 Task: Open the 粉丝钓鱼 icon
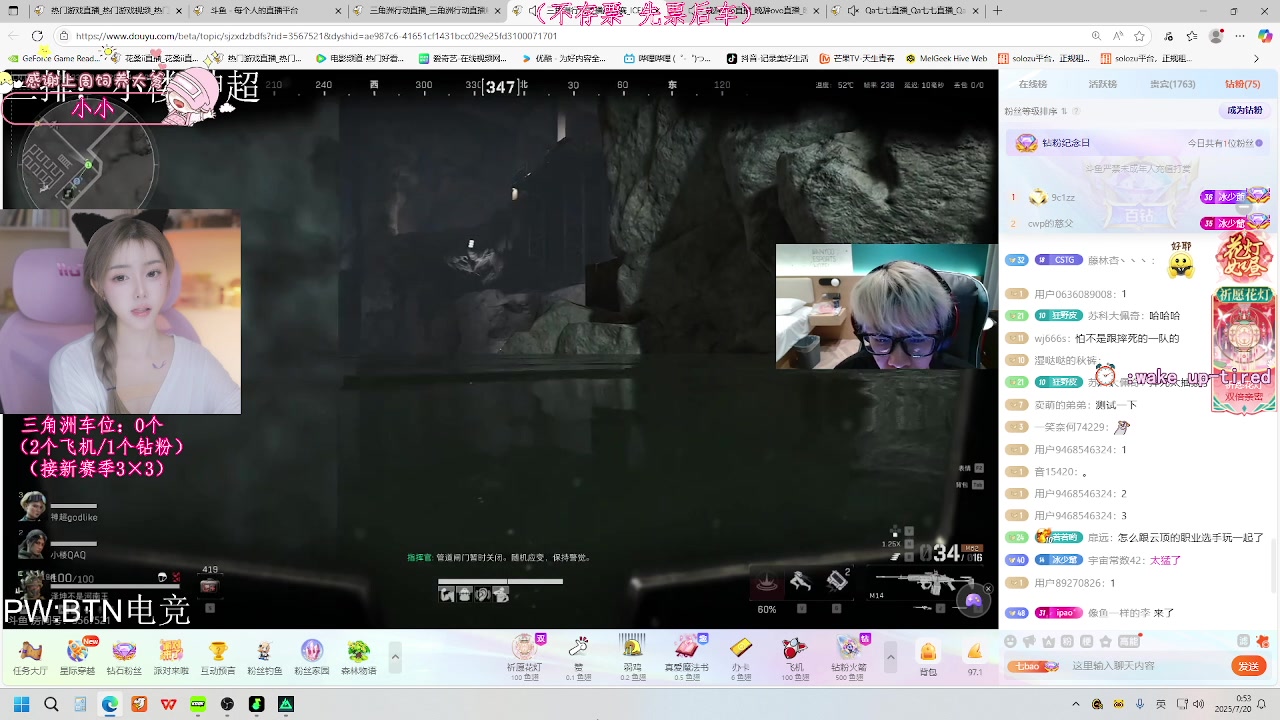[x=264, y=657]
